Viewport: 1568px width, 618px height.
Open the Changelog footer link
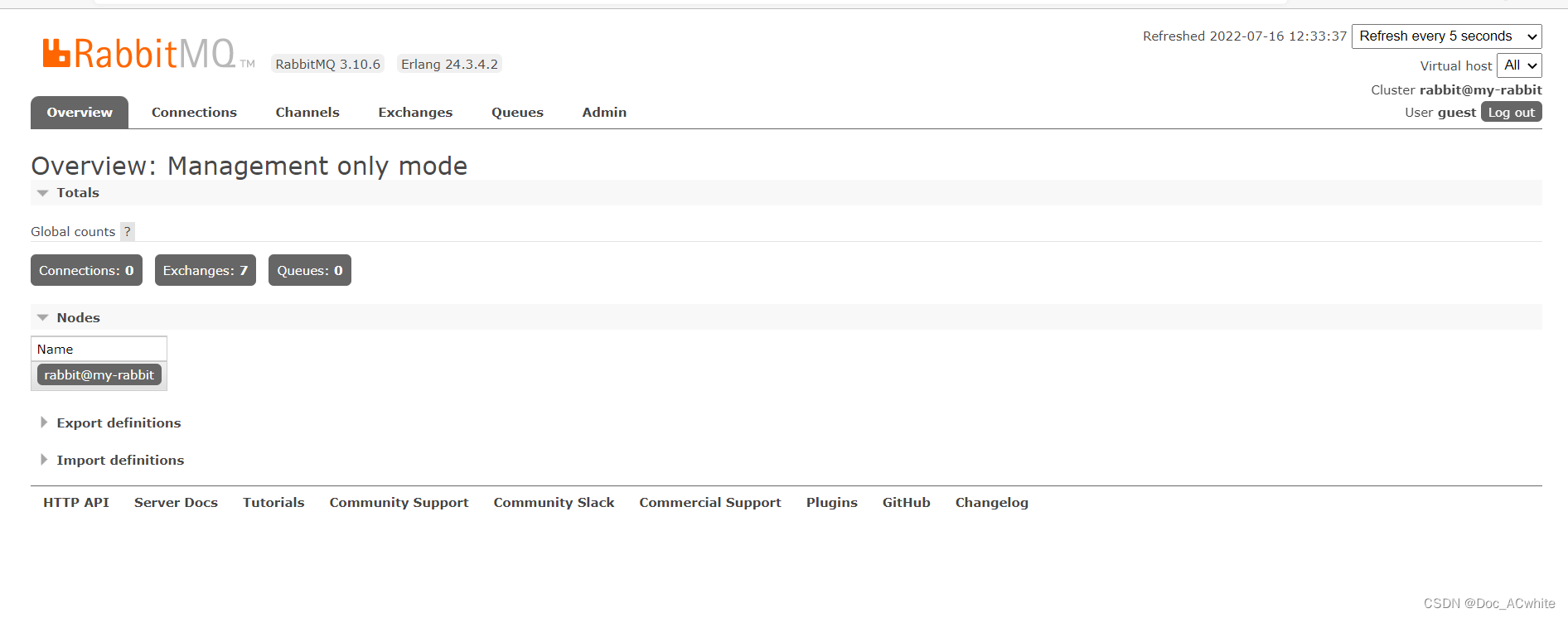[x=991, y=503]
